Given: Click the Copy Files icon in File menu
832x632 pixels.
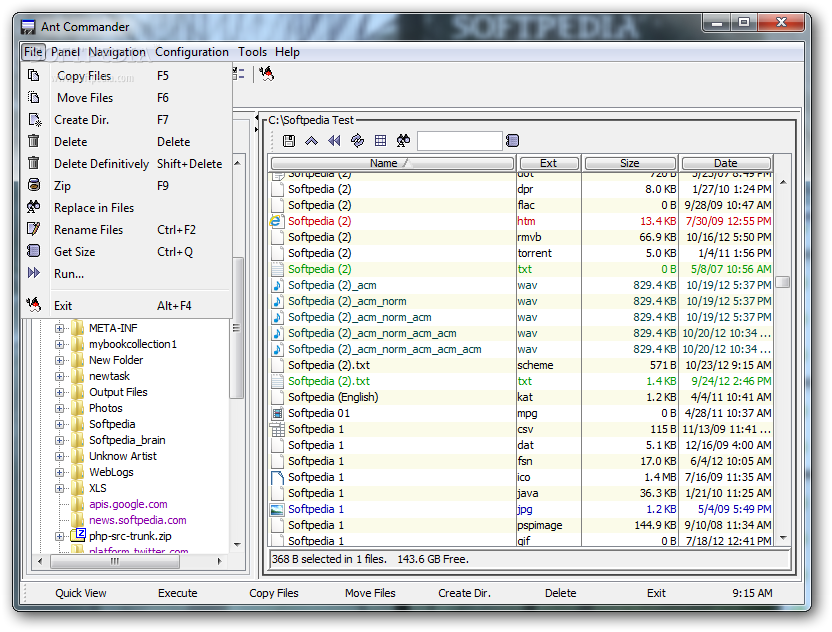Looking at the screenshot, I should pyautogui.click(x=33, y=75).
